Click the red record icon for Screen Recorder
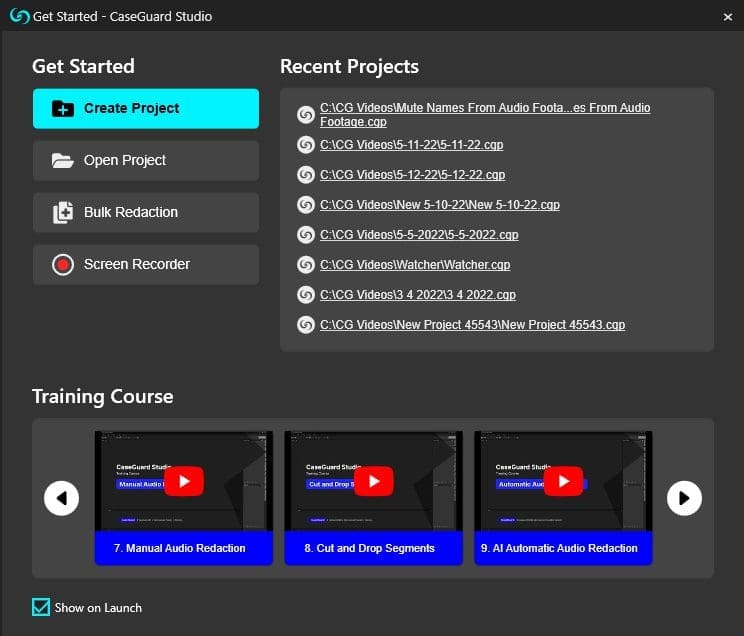 pyautogui.click(x=63, y=264)
